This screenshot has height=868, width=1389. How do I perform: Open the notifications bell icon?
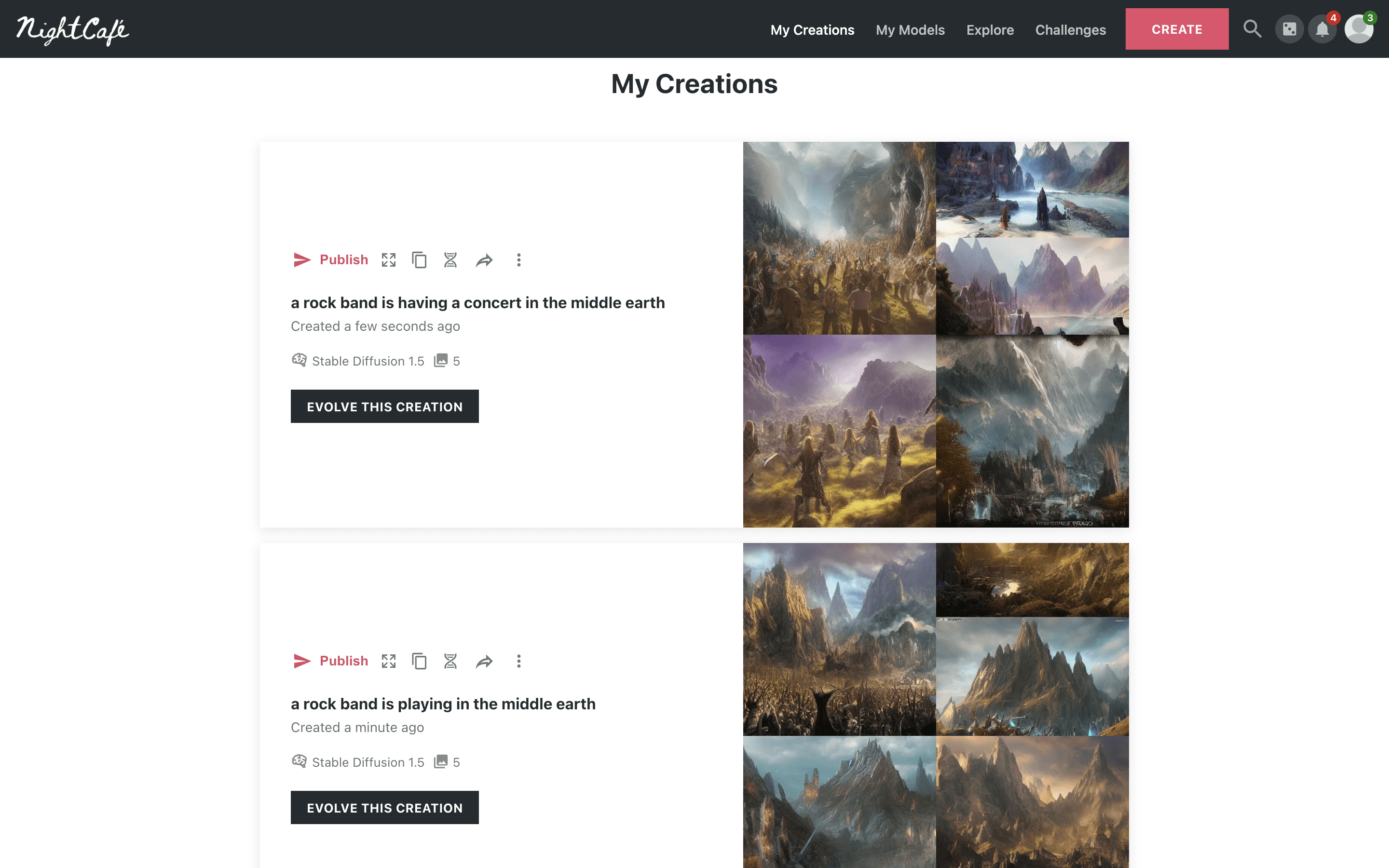coord(1322,29)
